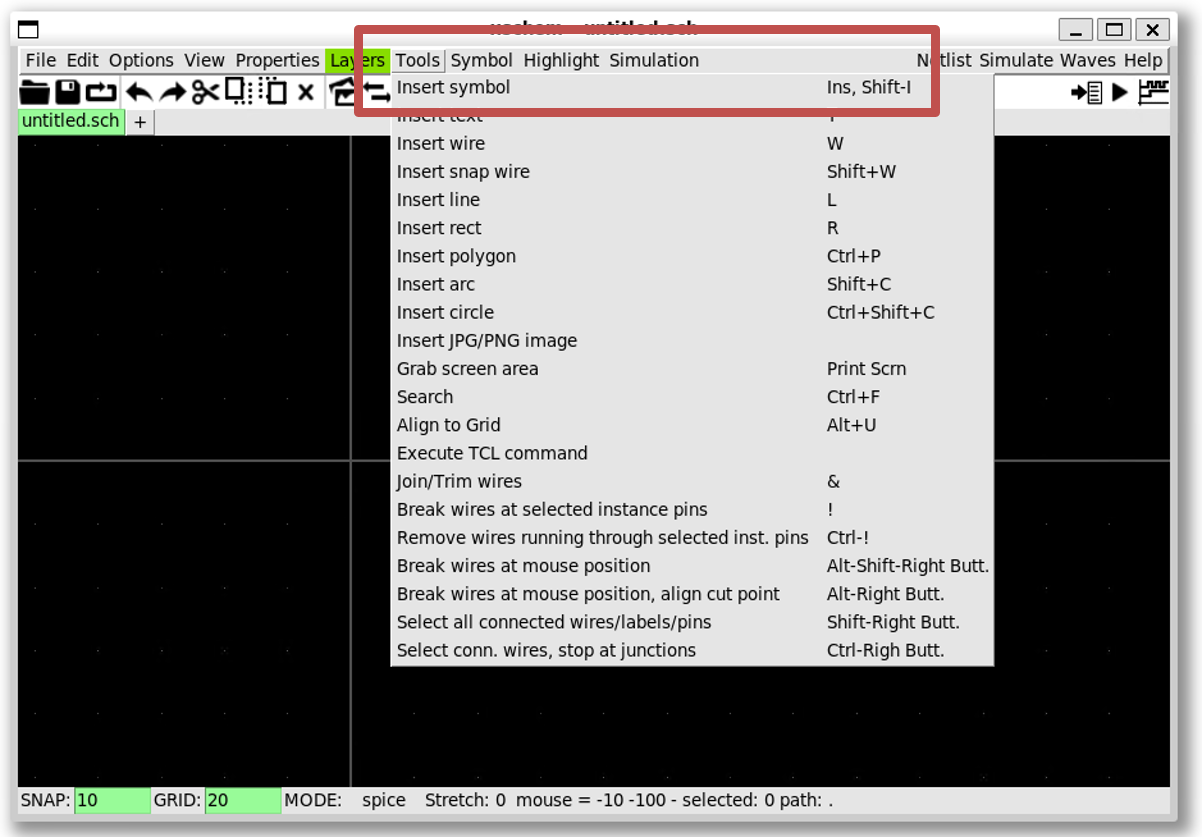Generate the netlist via the arrow-to-list icon
Image resolution: width=1202 pixels, height=837 pixels.
(x=1086, y=92)
